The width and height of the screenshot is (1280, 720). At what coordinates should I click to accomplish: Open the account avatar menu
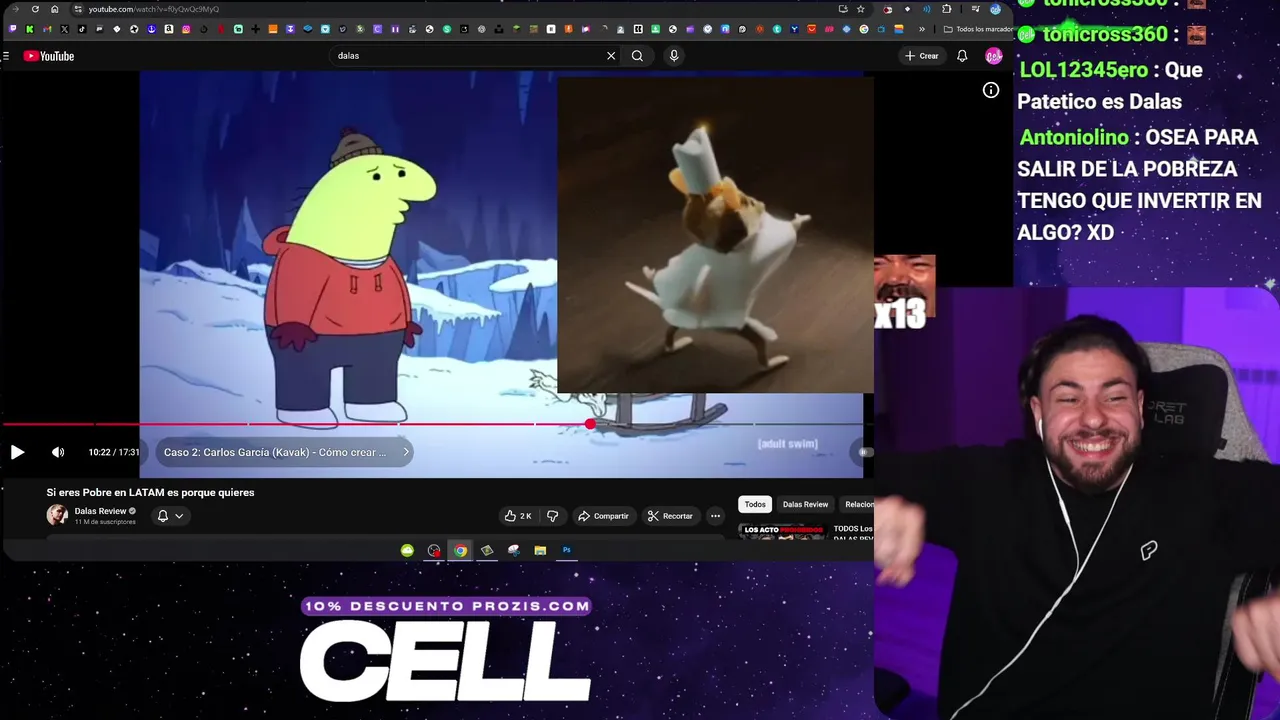point(993,56)
